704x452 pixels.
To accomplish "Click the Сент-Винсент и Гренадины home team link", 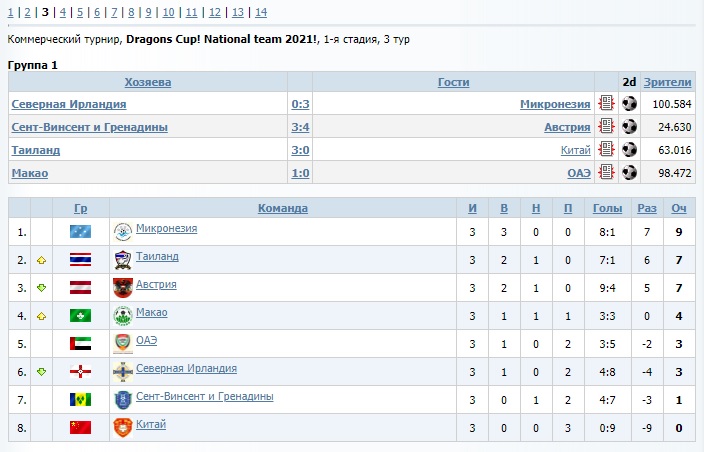I will [x=89, y=127].
